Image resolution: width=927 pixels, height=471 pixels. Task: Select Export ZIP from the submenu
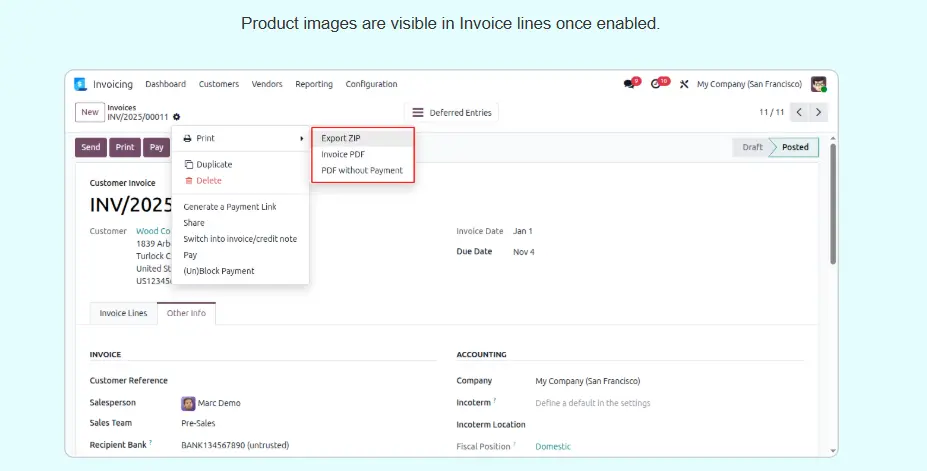[341, 138]
